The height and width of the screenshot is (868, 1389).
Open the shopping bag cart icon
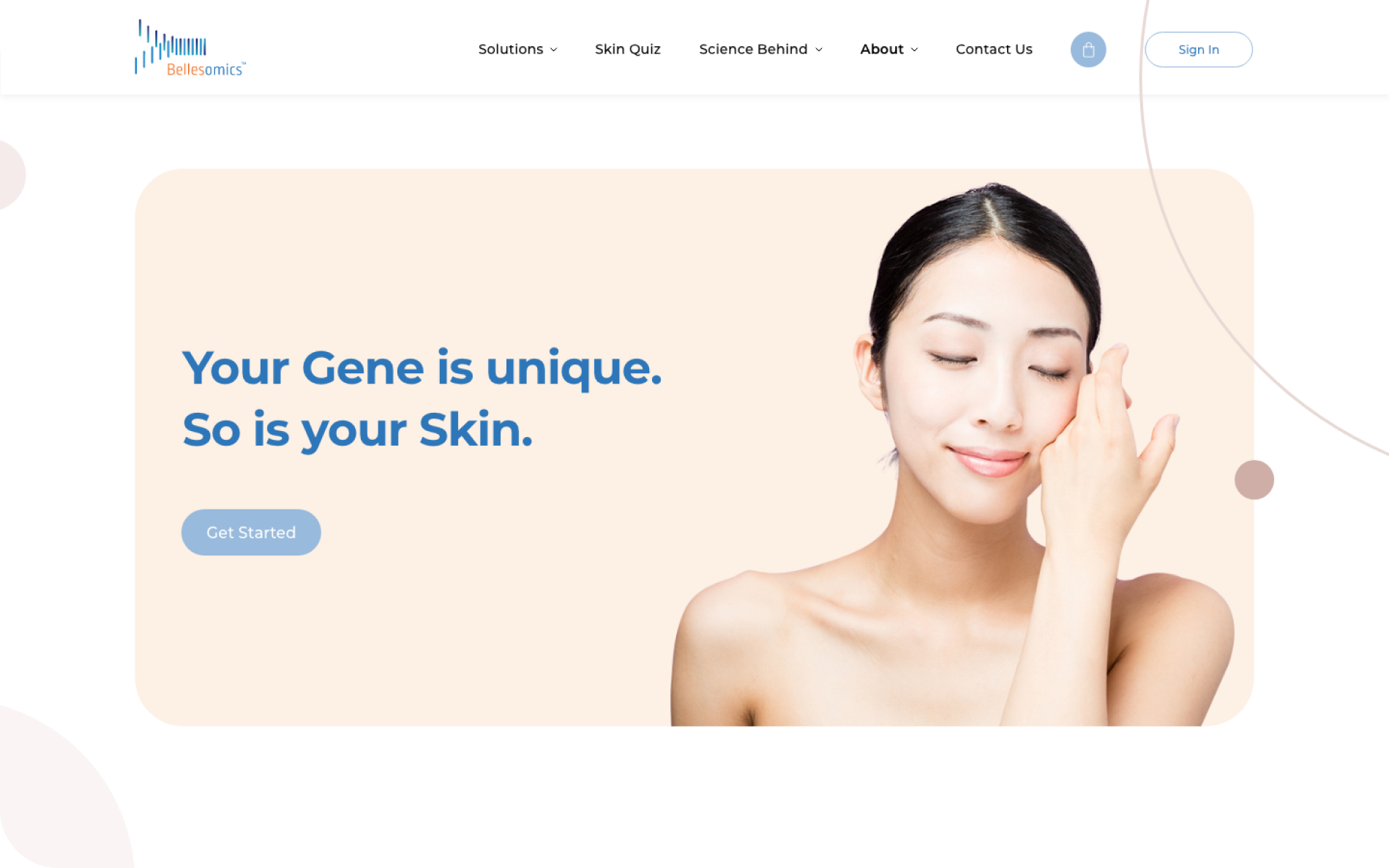click(1088, 50)
